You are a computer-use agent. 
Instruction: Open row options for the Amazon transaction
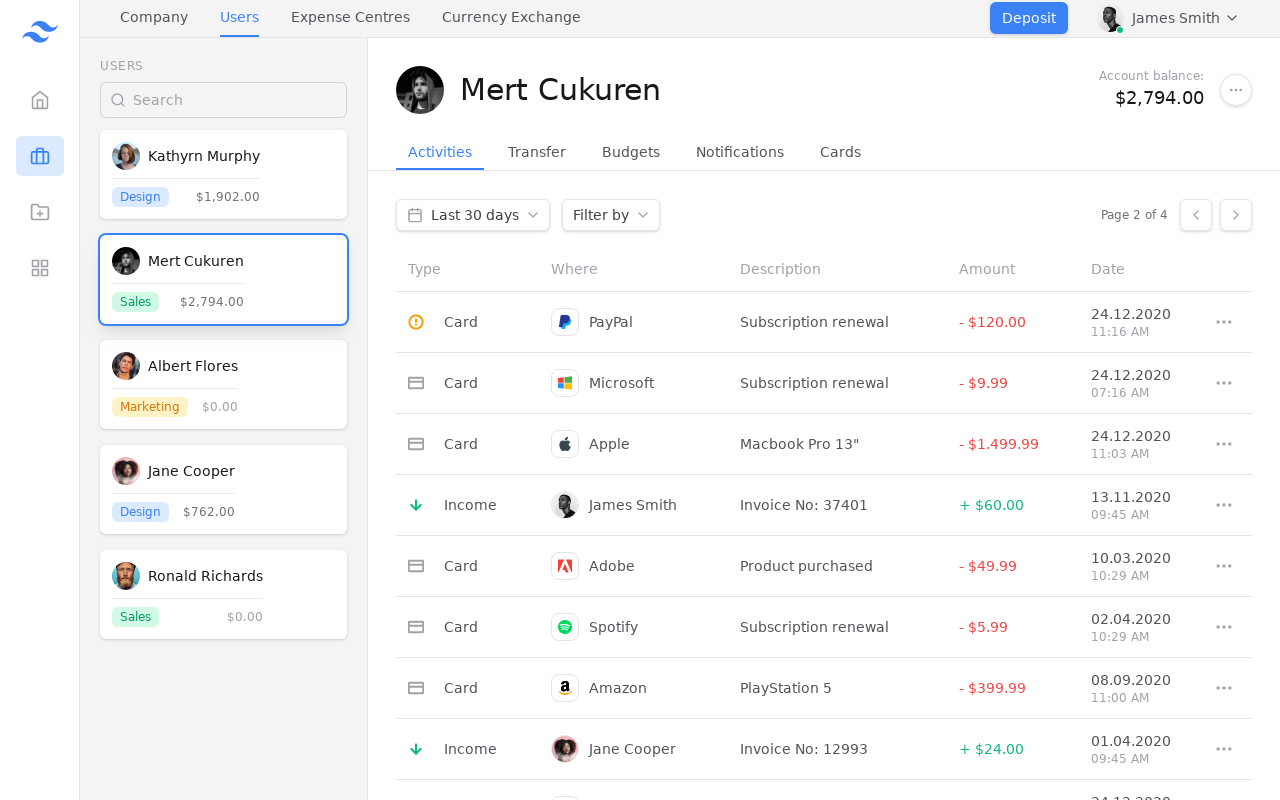pyautogui.click(x=1224, y=688)
